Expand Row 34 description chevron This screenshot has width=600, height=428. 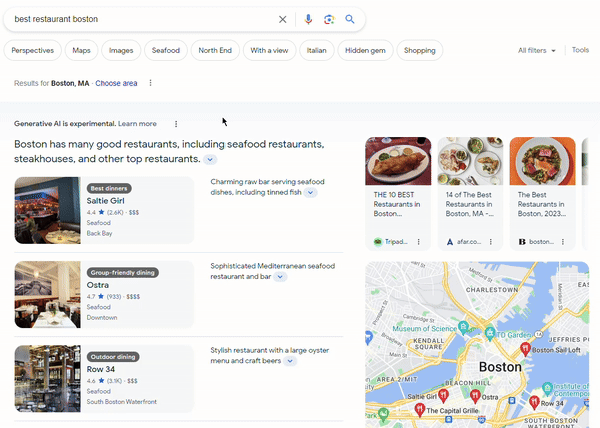point(290,361)
